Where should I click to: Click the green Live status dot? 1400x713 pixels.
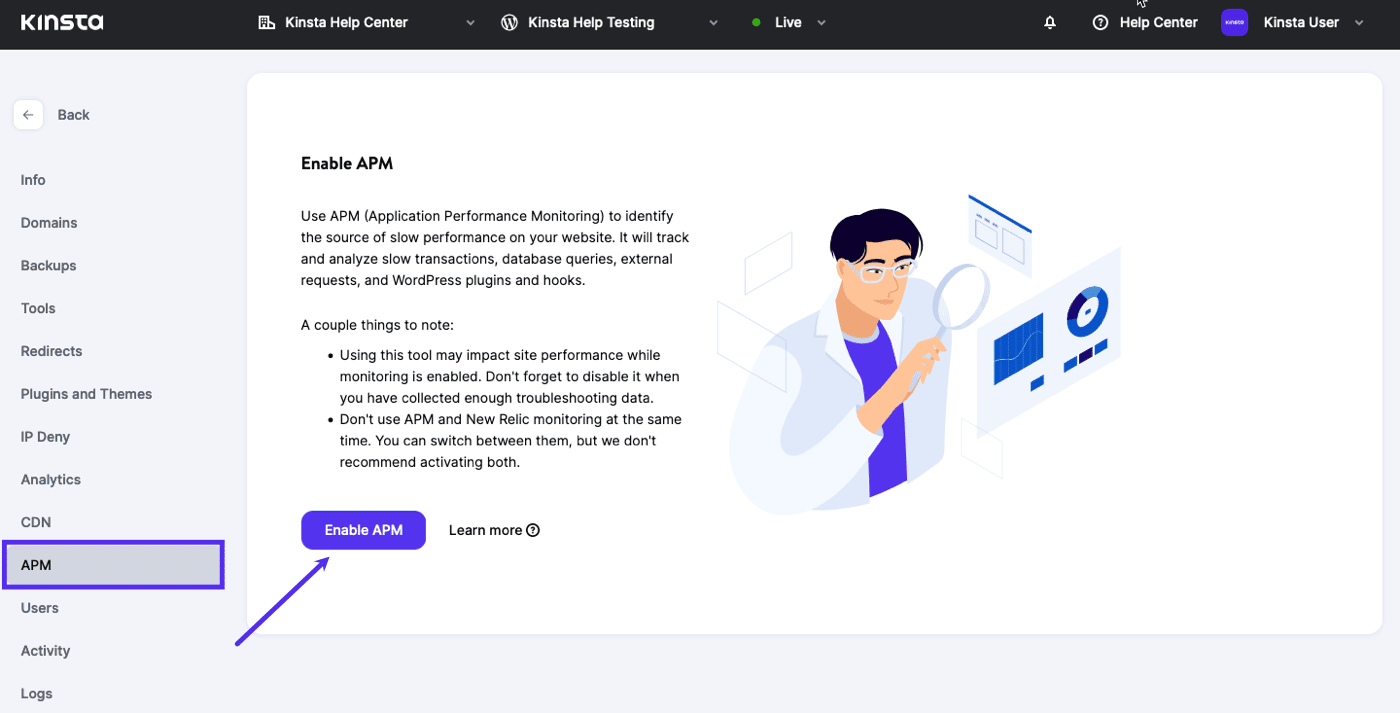pyautogui.click(x=756, y=23)
